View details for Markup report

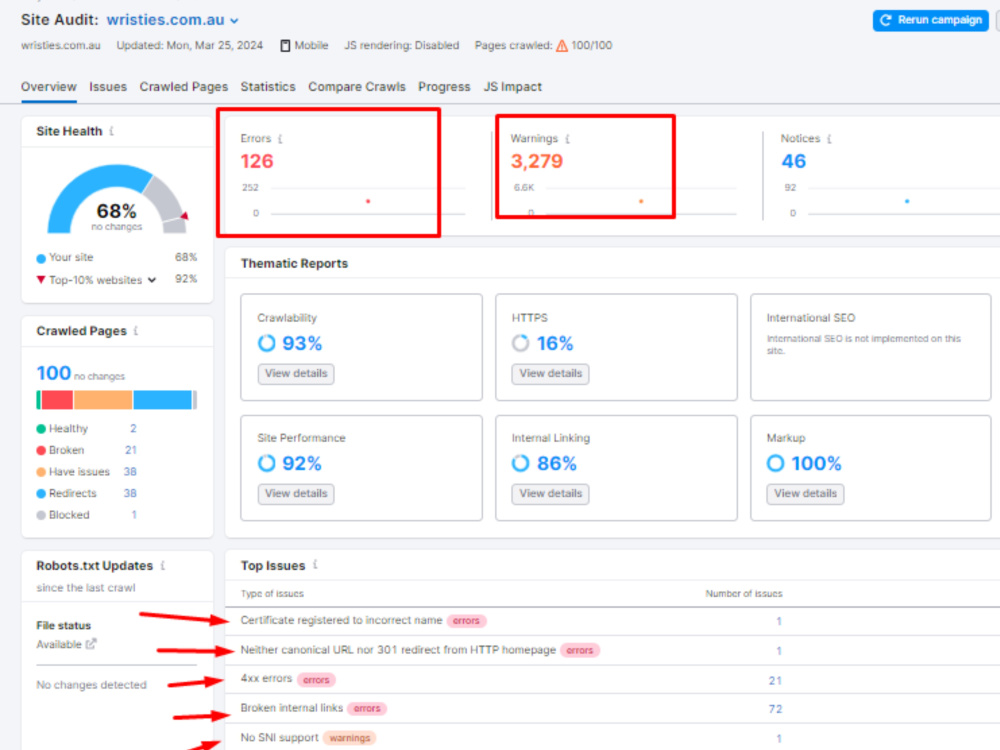[805, 494]
